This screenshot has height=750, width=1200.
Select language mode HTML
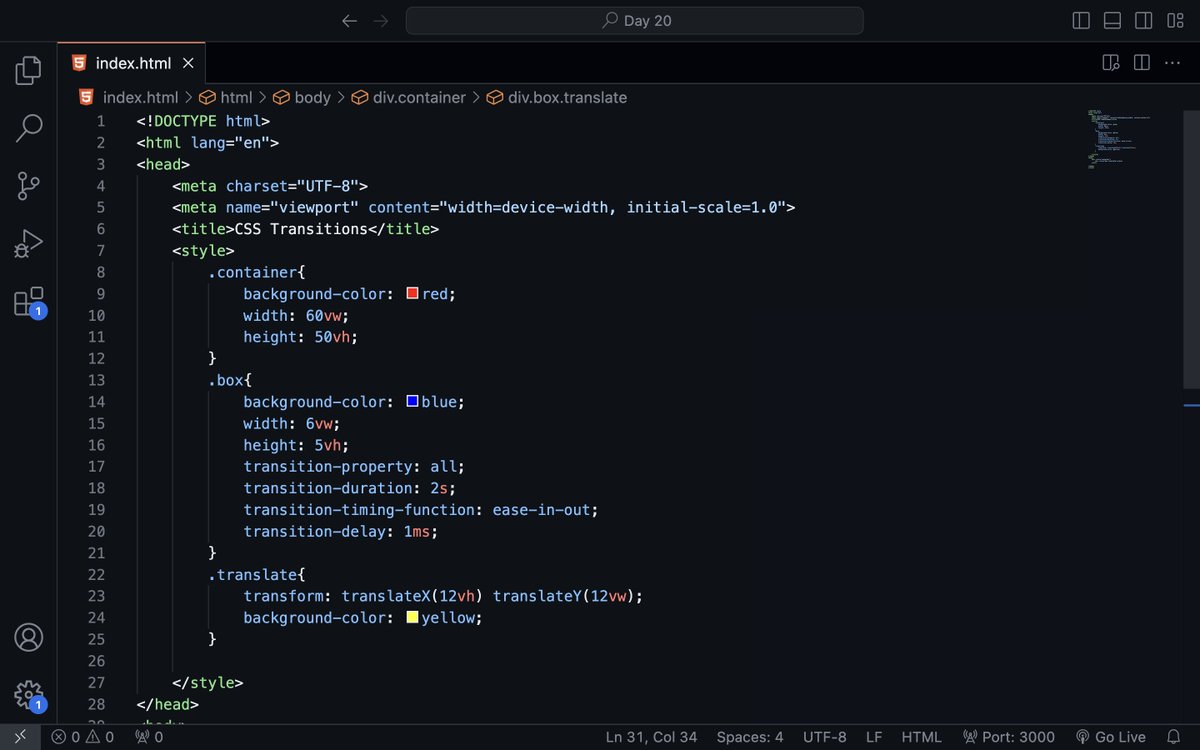[921, 737]
